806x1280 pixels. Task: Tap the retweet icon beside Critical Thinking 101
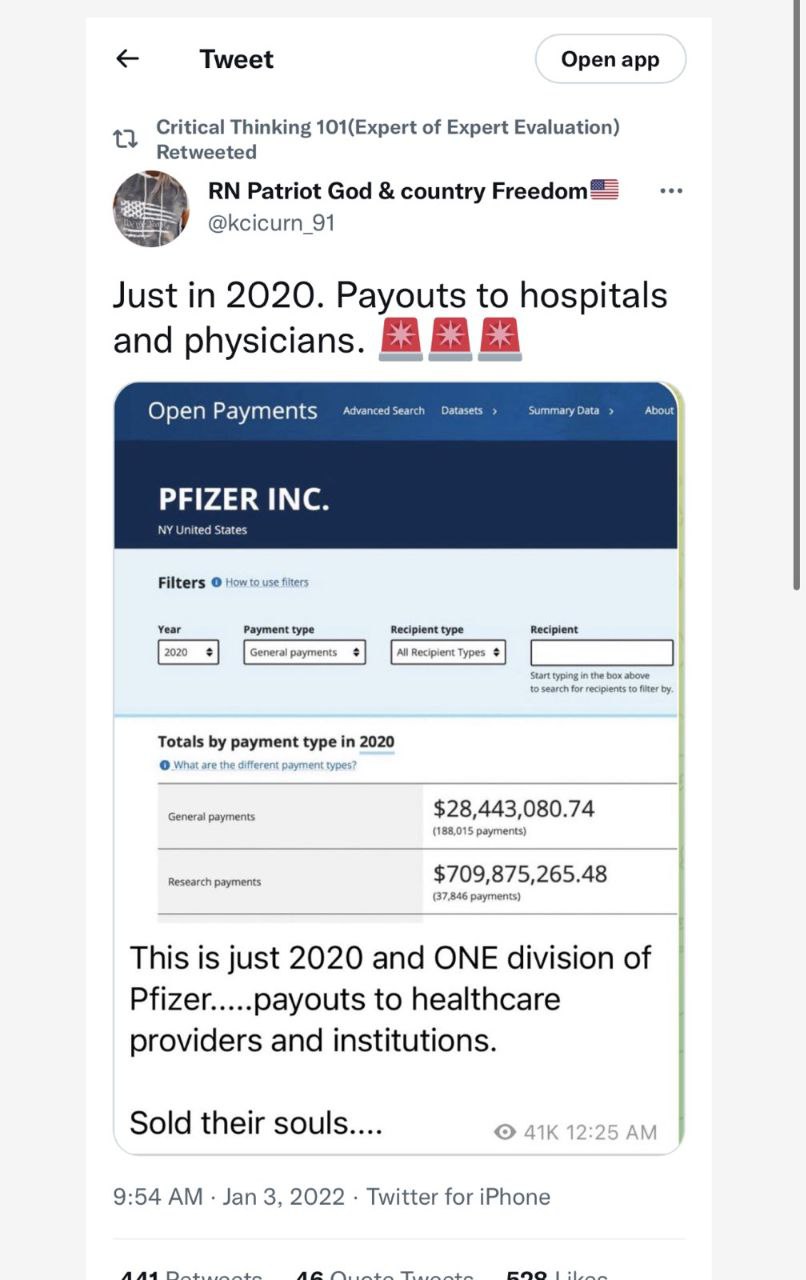(126, 139)
